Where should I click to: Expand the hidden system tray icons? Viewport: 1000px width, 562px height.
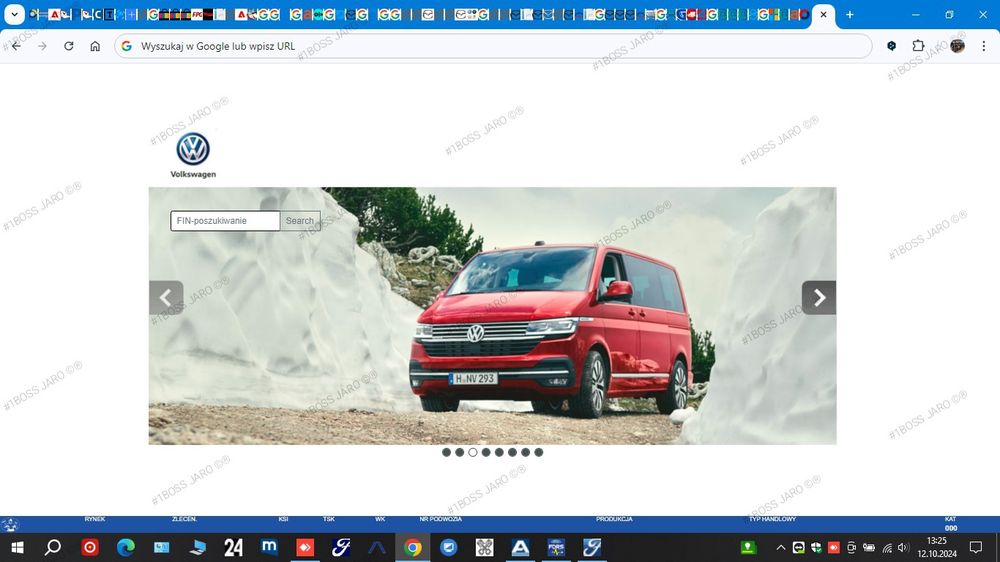[781, 547]
